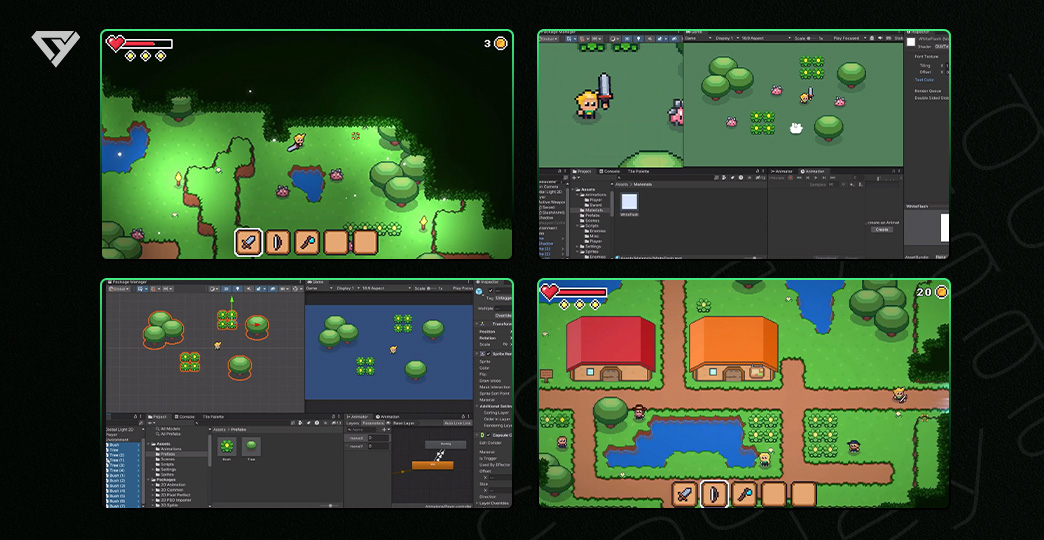Screen dimensions: 1044x540
Task: Click Base Layer breadcrumb in Animator
Action: click(x=403, y=423)
